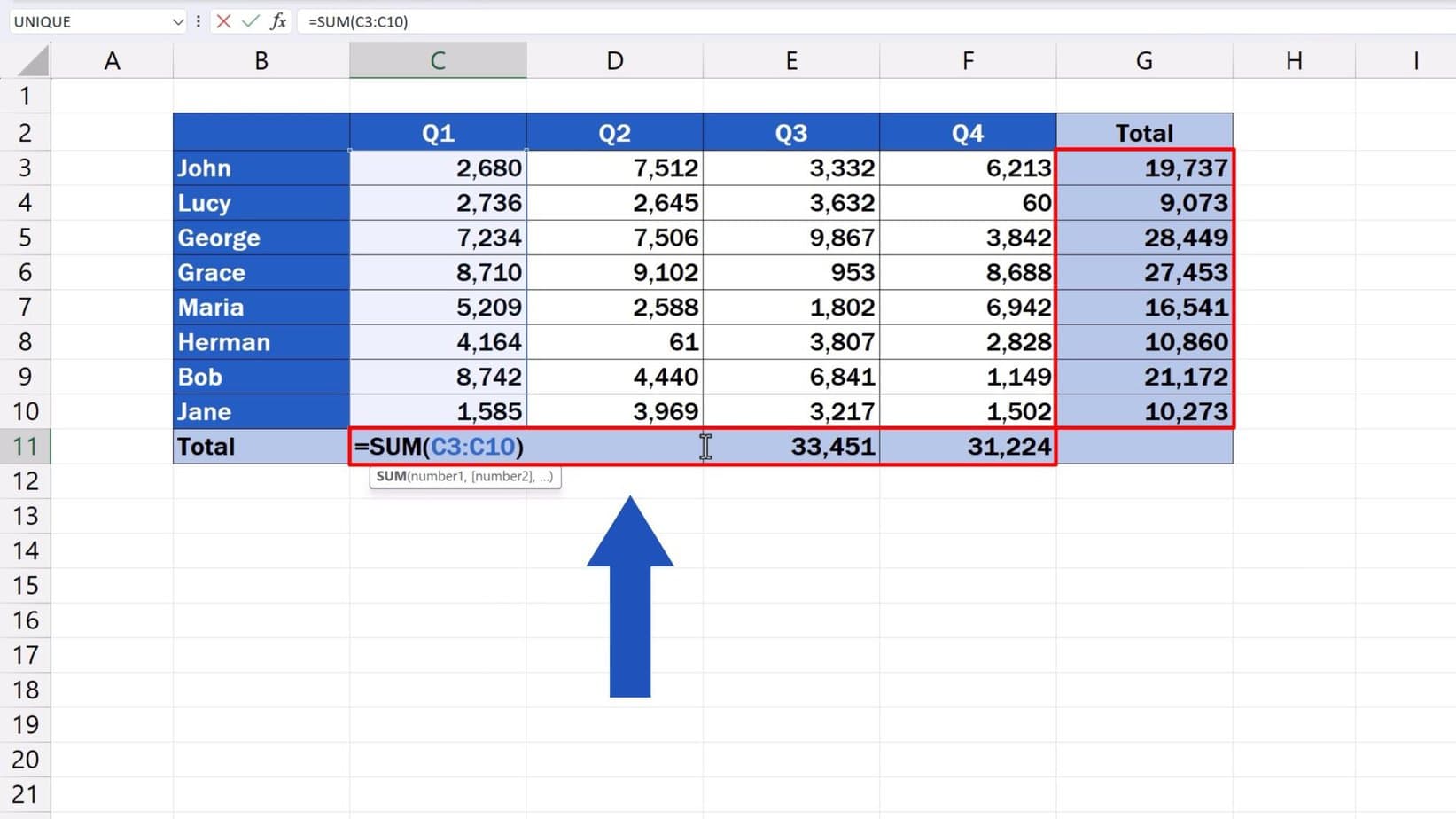
Task: Select the cell labeled George
Action: (261, 238)
